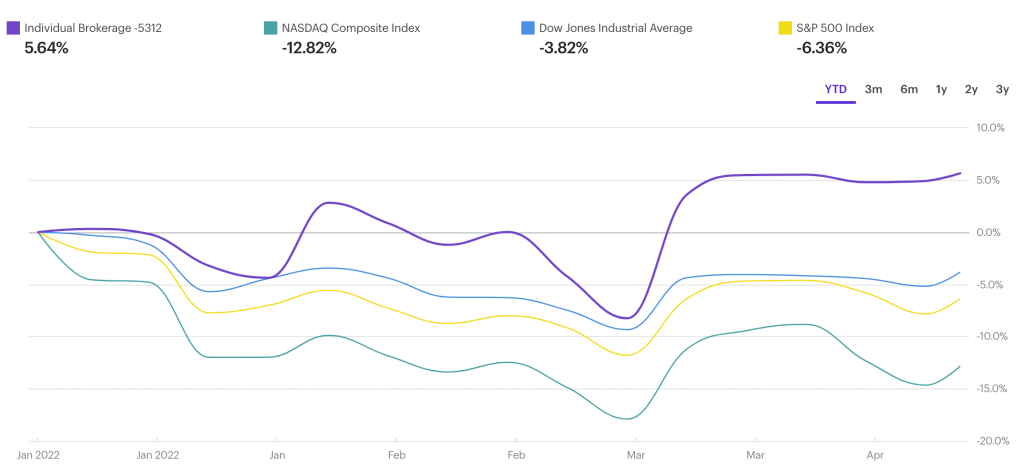Viewport: 1024px width, 472px height.
Task: Click the blue Dow Jones swatch
Action: pos(526,28)
